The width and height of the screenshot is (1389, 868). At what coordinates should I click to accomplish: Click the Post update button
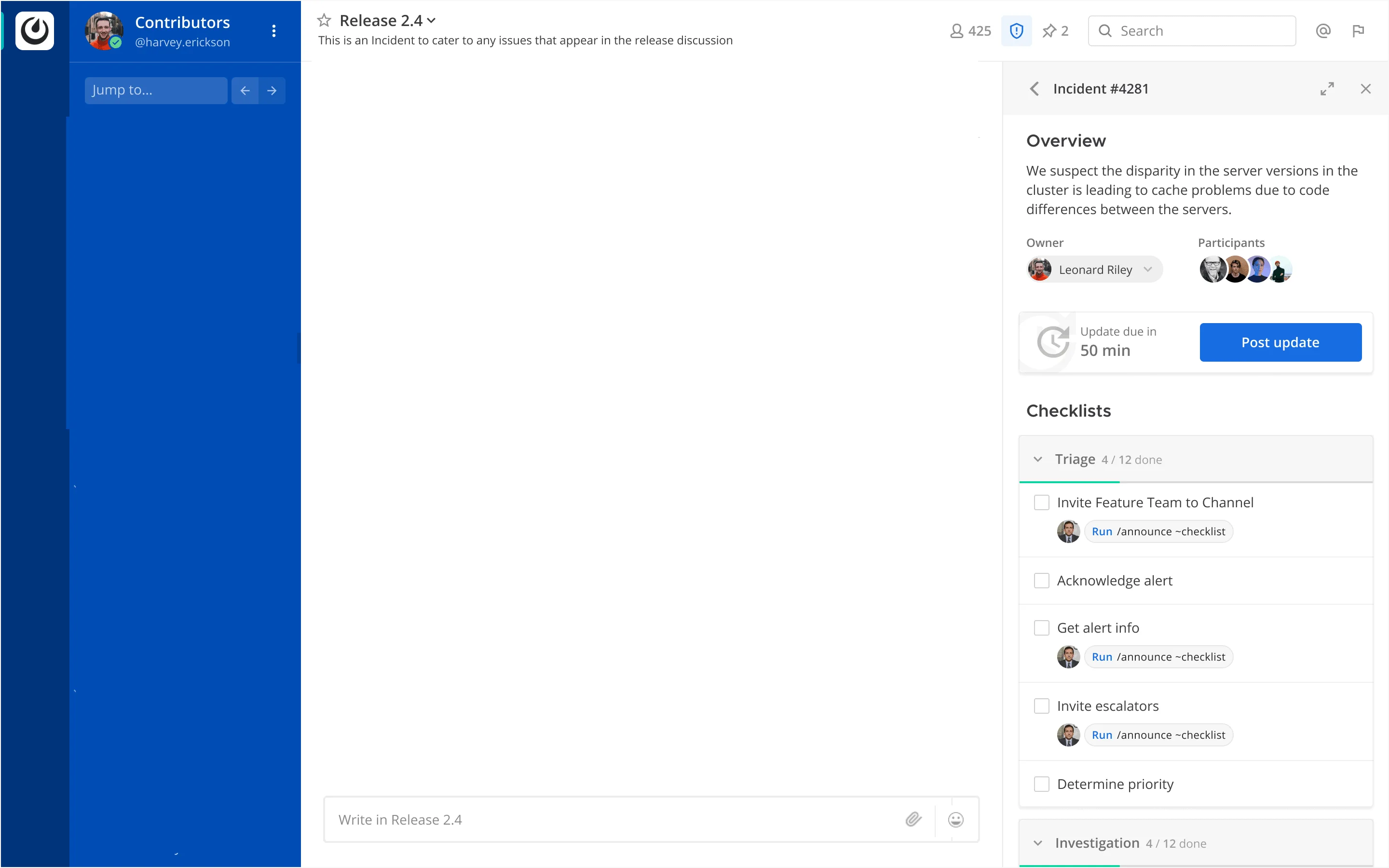coord(1280,343)
